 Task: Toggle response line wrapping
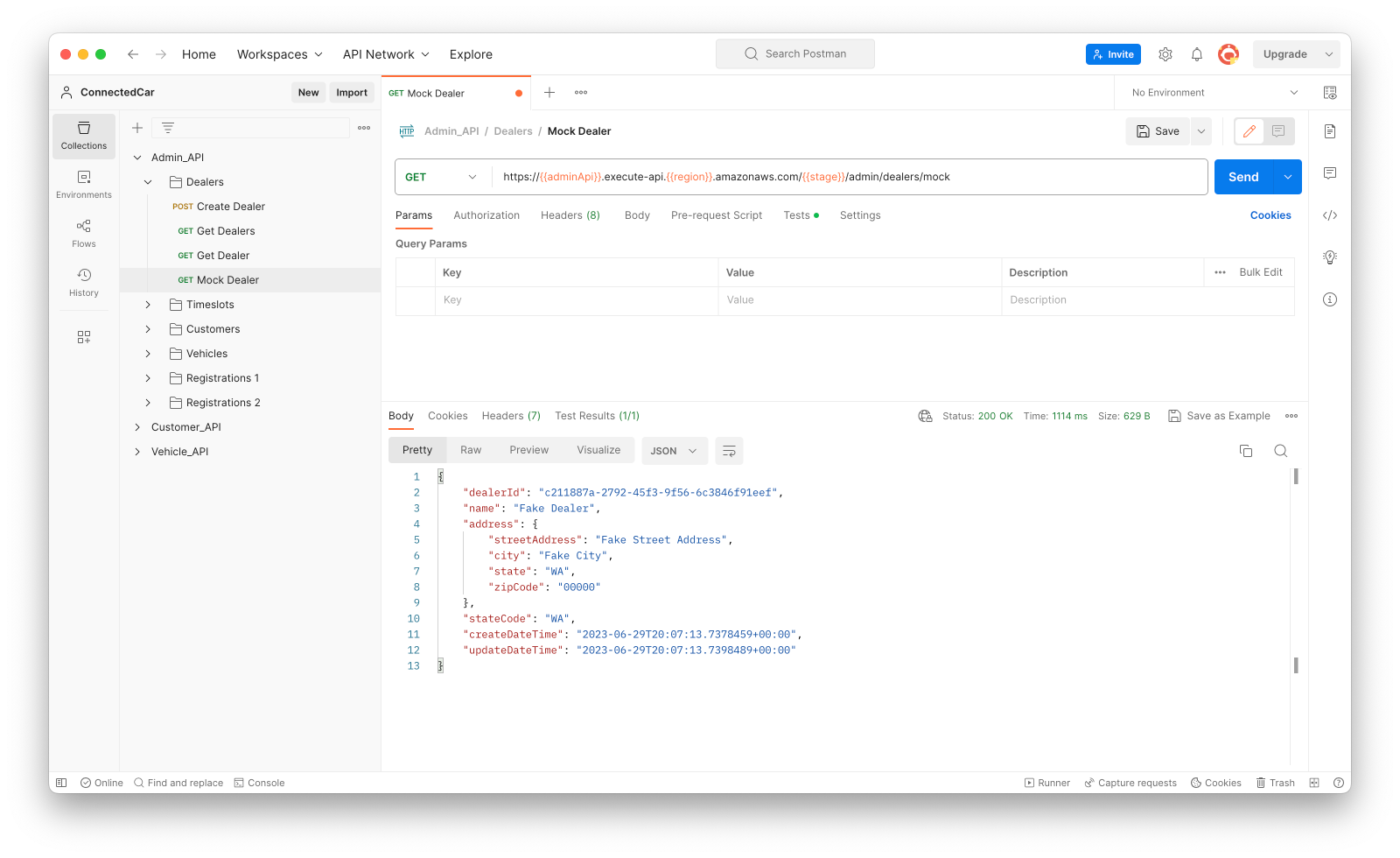point(729,451)
